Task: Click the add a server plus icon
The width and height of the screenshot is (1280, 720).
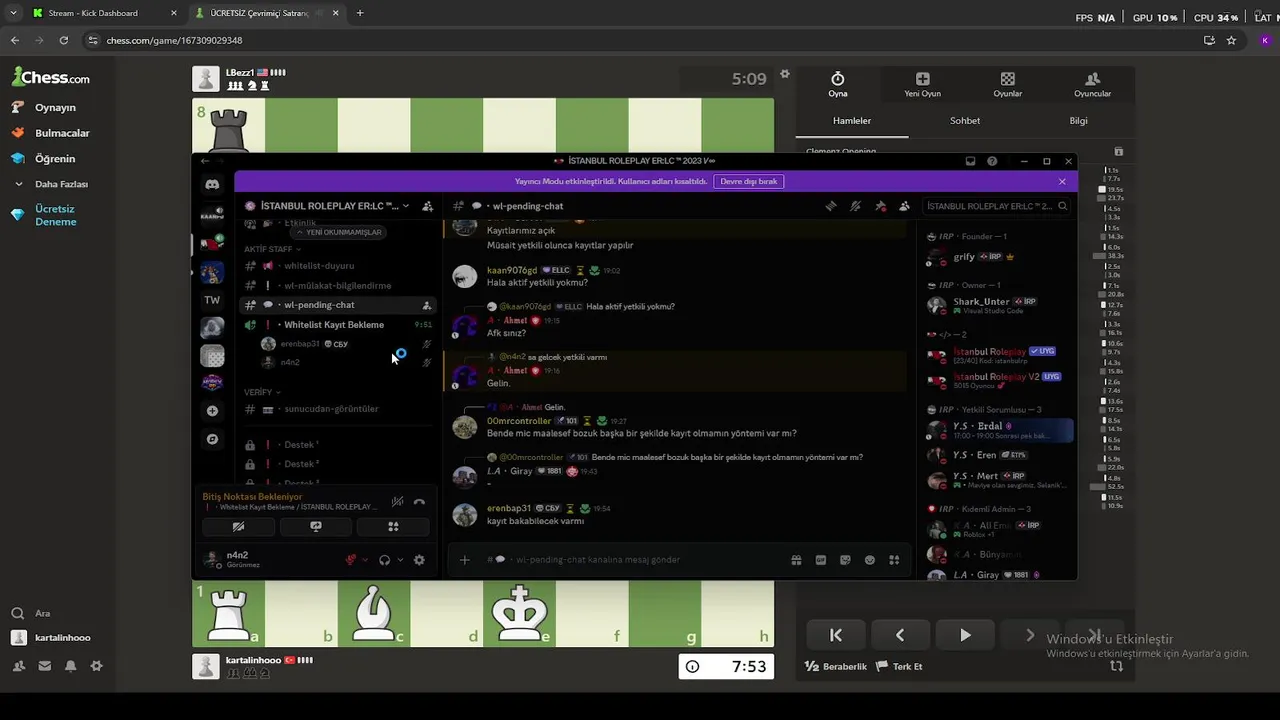Action: (212, 411)
